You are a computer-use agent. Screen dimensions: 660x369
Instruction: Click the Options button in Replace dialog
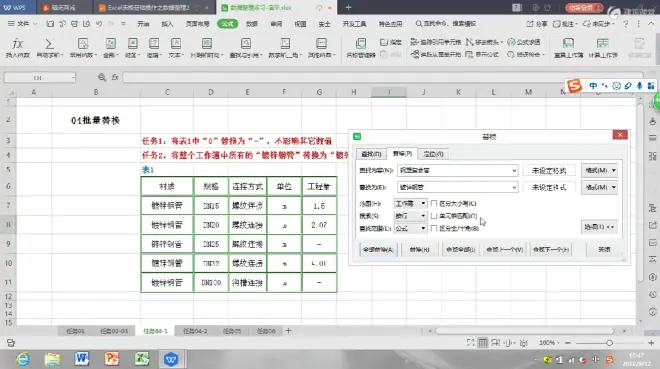(599, 227)
